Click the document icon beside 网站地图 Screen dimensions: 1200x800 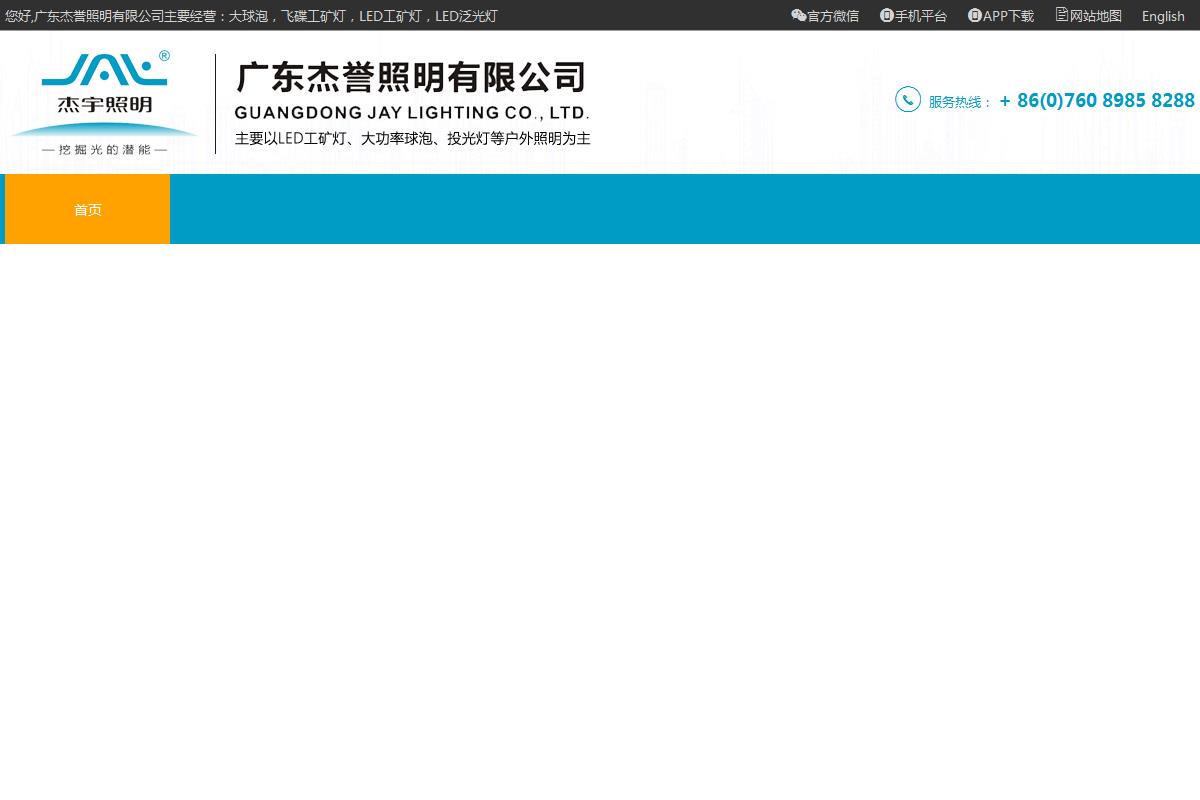pos(1062,14)
